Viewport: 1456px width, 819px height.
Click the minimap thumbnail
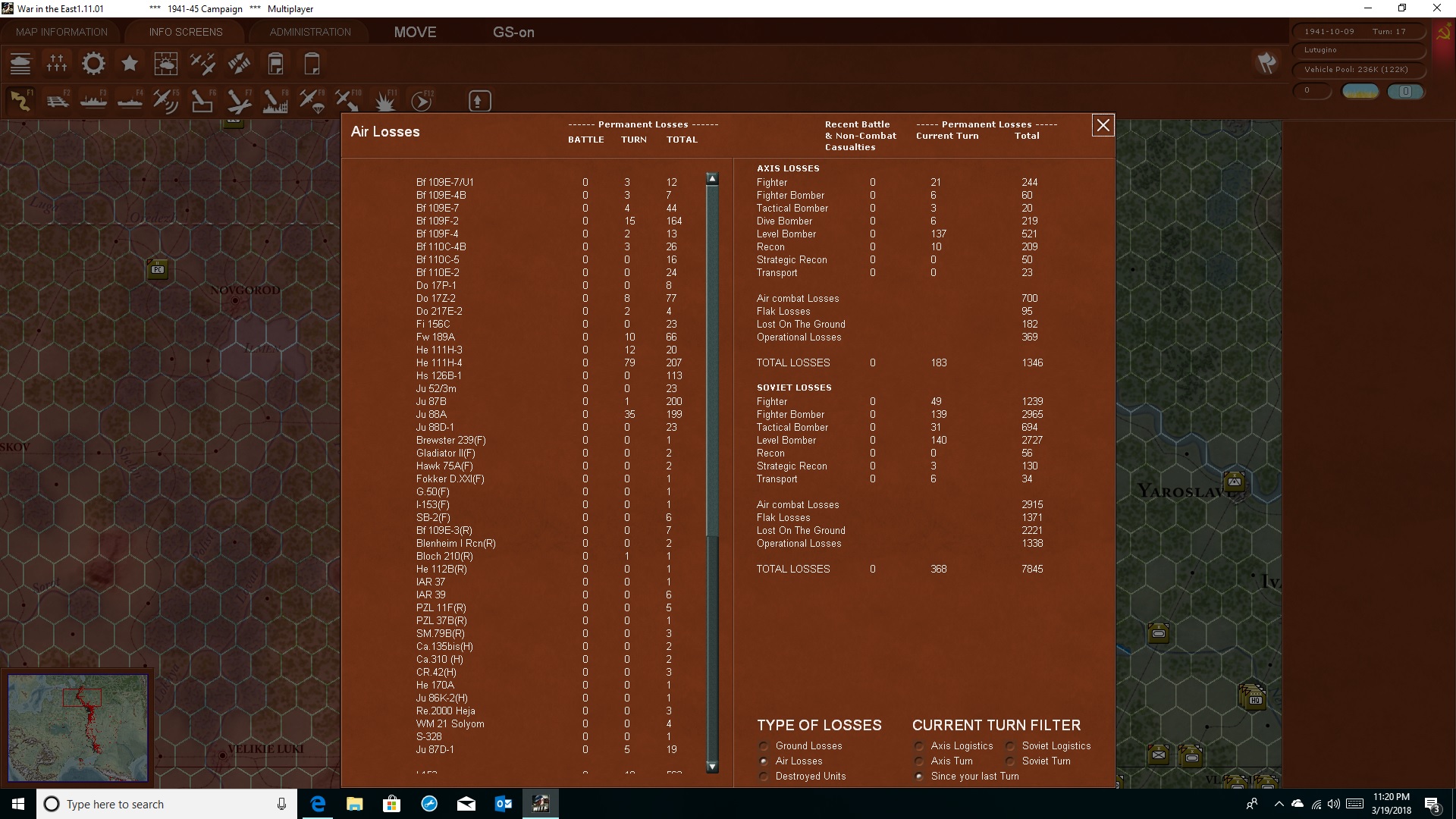pyautogui.click(x=78, y=728)
